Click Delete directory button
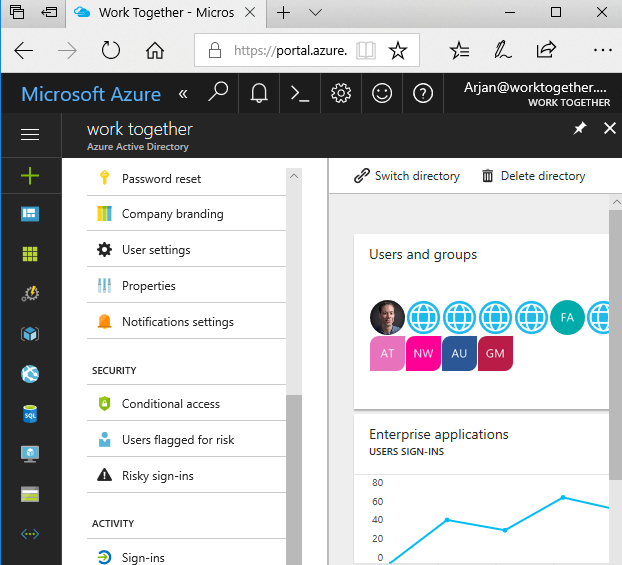The width and height of the screenshot is (622, 565). [x=533, y=176]
